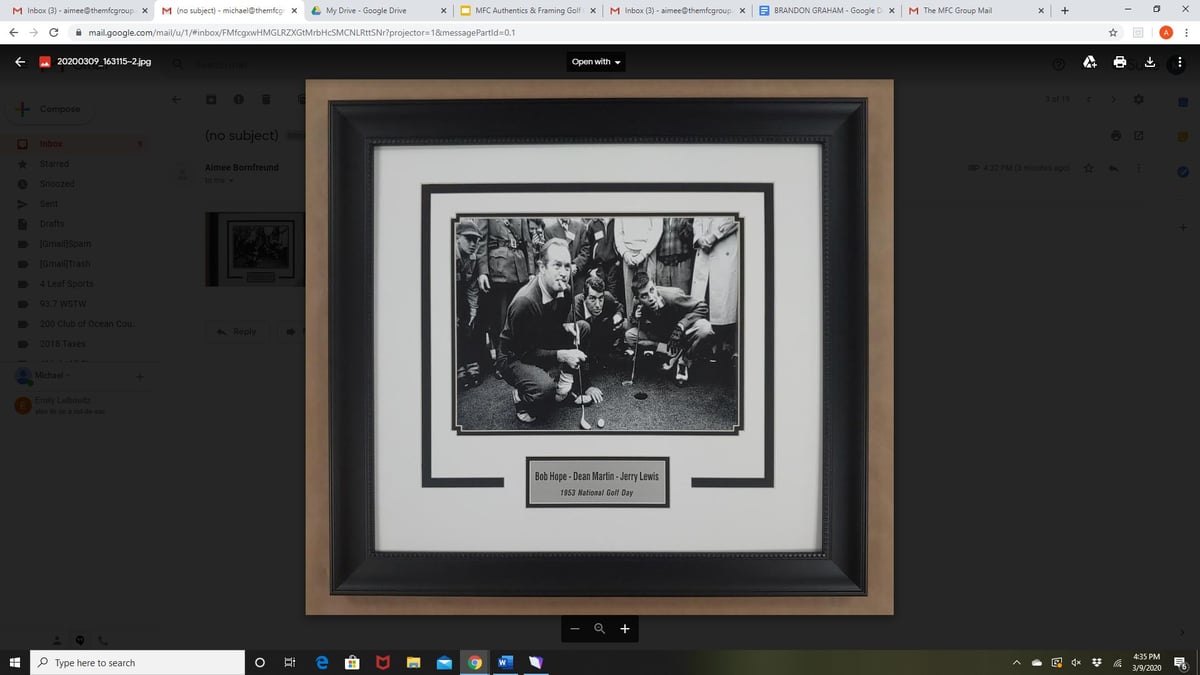The image size is (1200, 675).
Task: Print the previewed image
Action: [x=1122, y=62]
